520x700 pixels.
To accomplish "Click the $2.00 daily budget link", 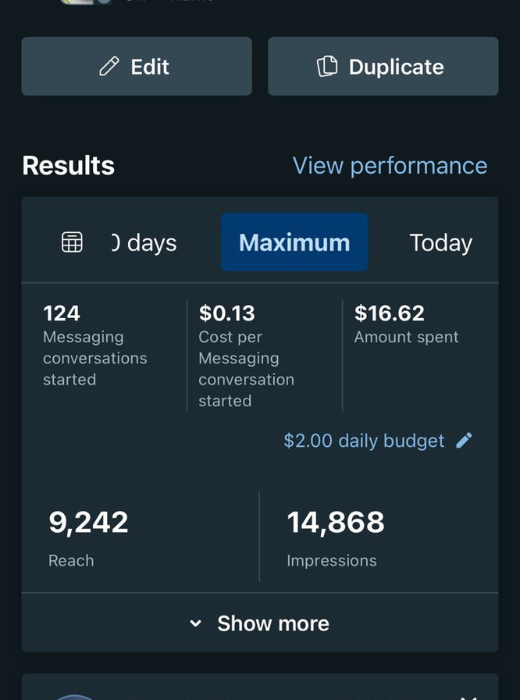I will [364, 441].
